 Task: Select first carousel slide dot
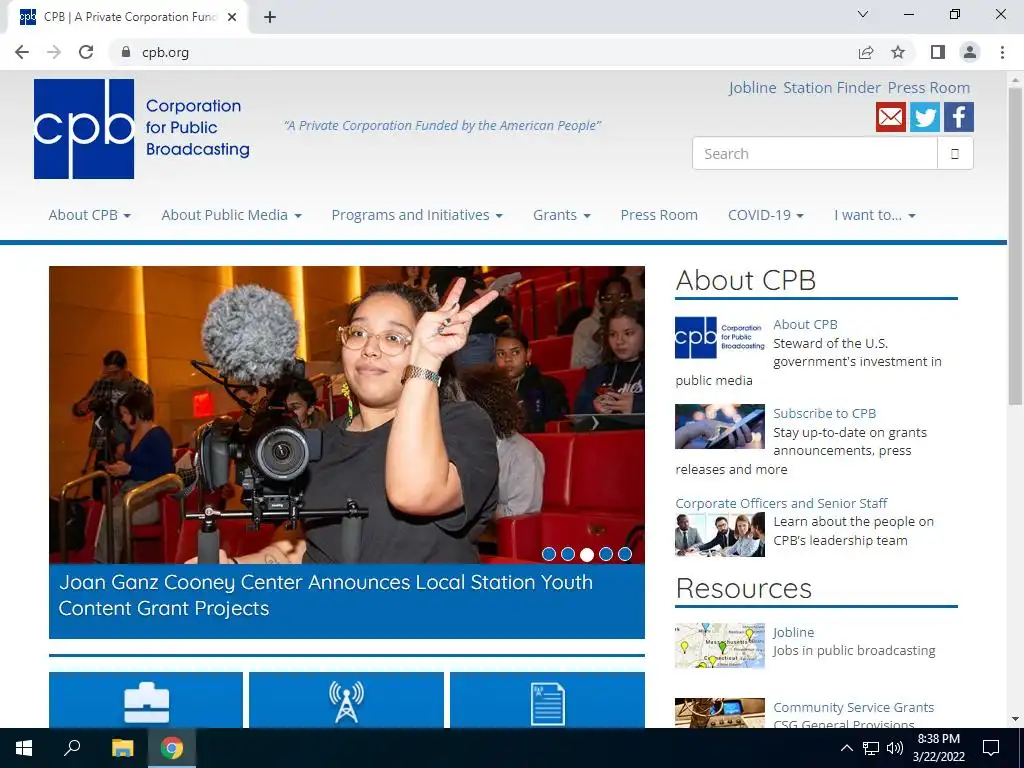click(549, 554)
